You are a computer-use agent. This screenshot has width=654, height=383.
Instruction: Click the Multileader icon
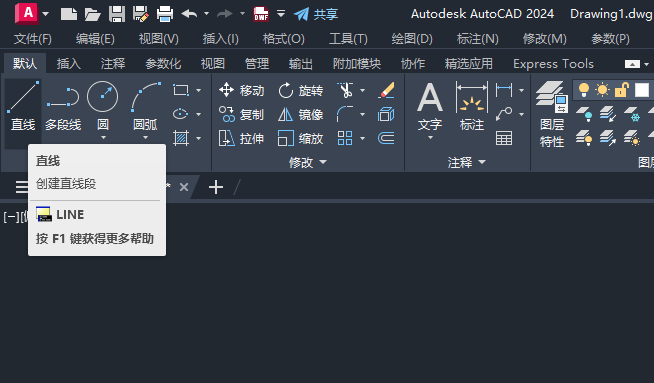tap(504, 114)
